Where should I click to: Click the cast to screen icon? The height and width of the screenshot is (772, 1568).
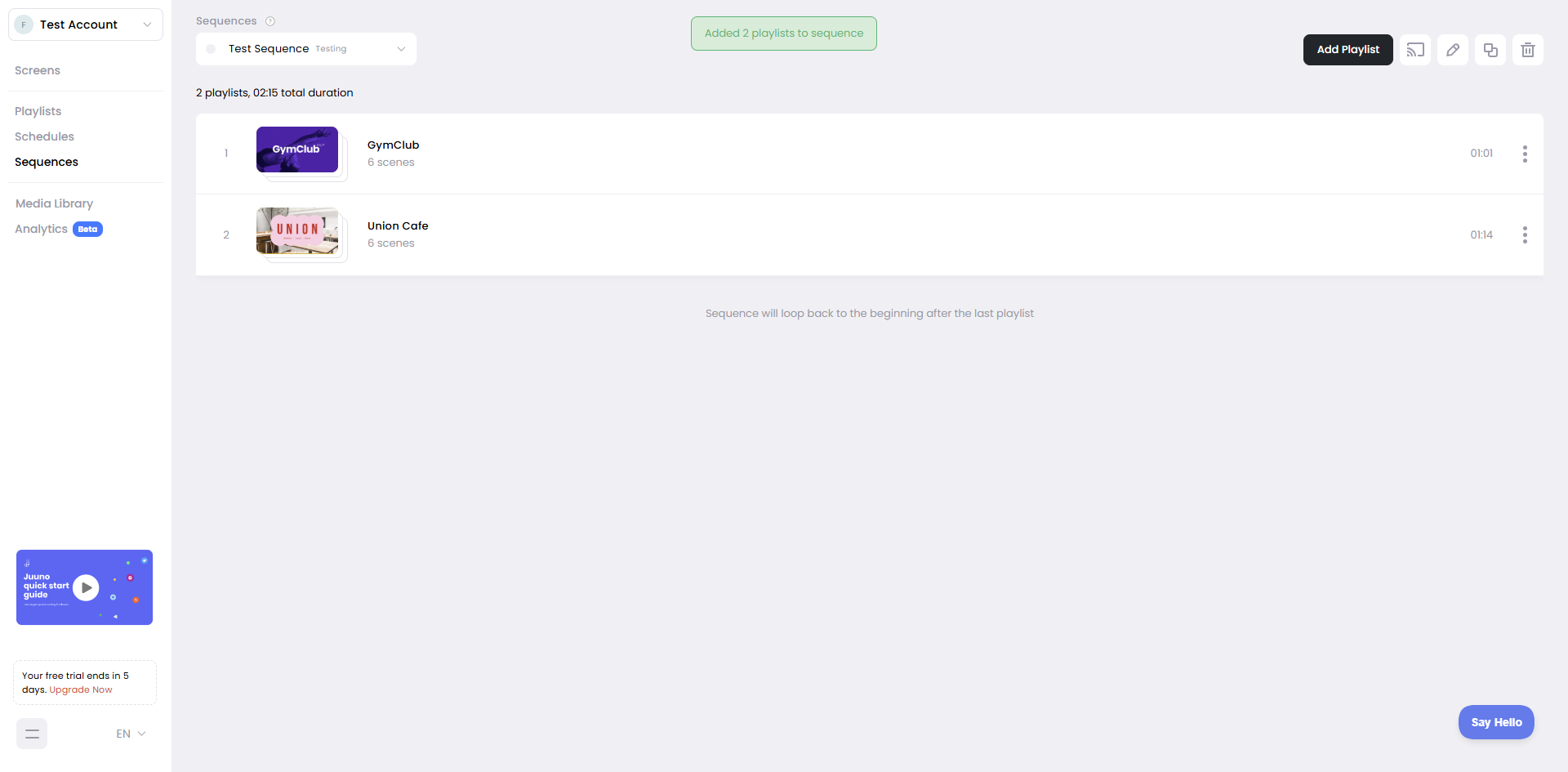[x=1414, y=50]
